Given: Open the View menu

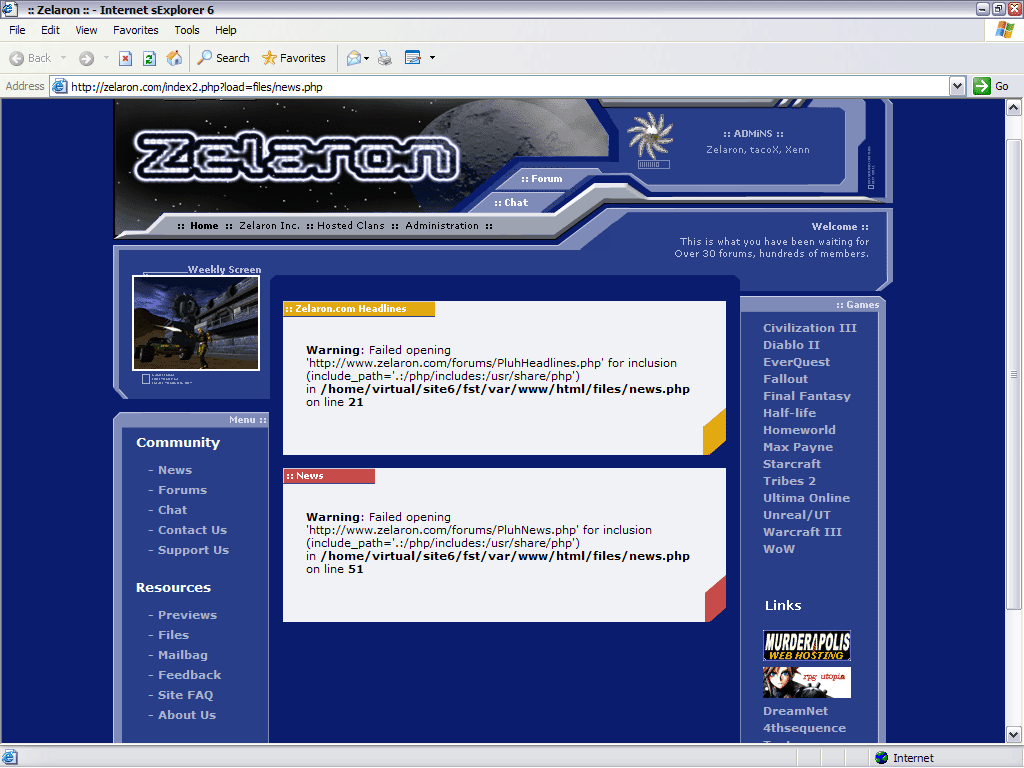Looking at the screenshot, I should coord(86,30).
